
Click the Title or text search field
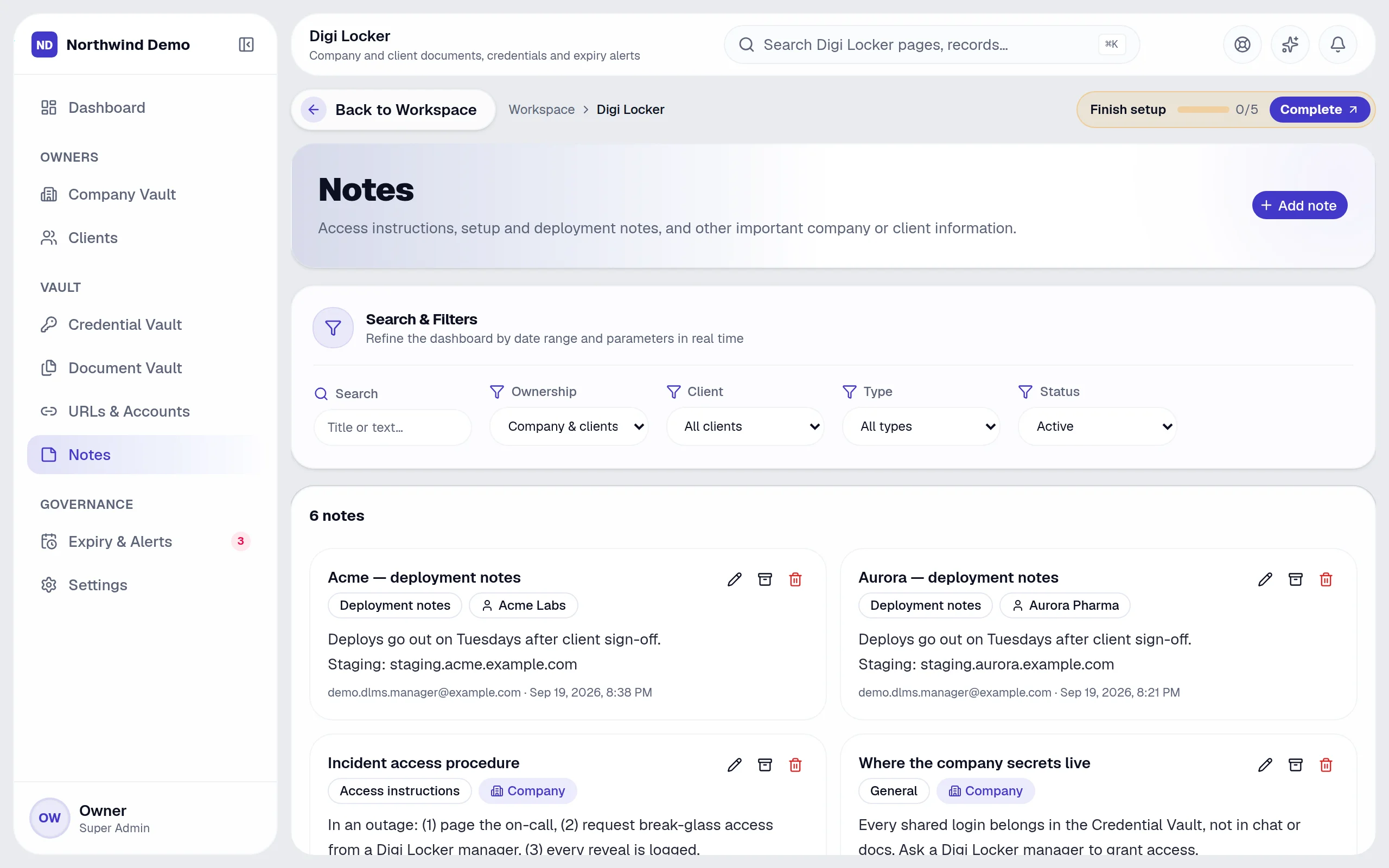pyautogui.click(x=393, y=427)
